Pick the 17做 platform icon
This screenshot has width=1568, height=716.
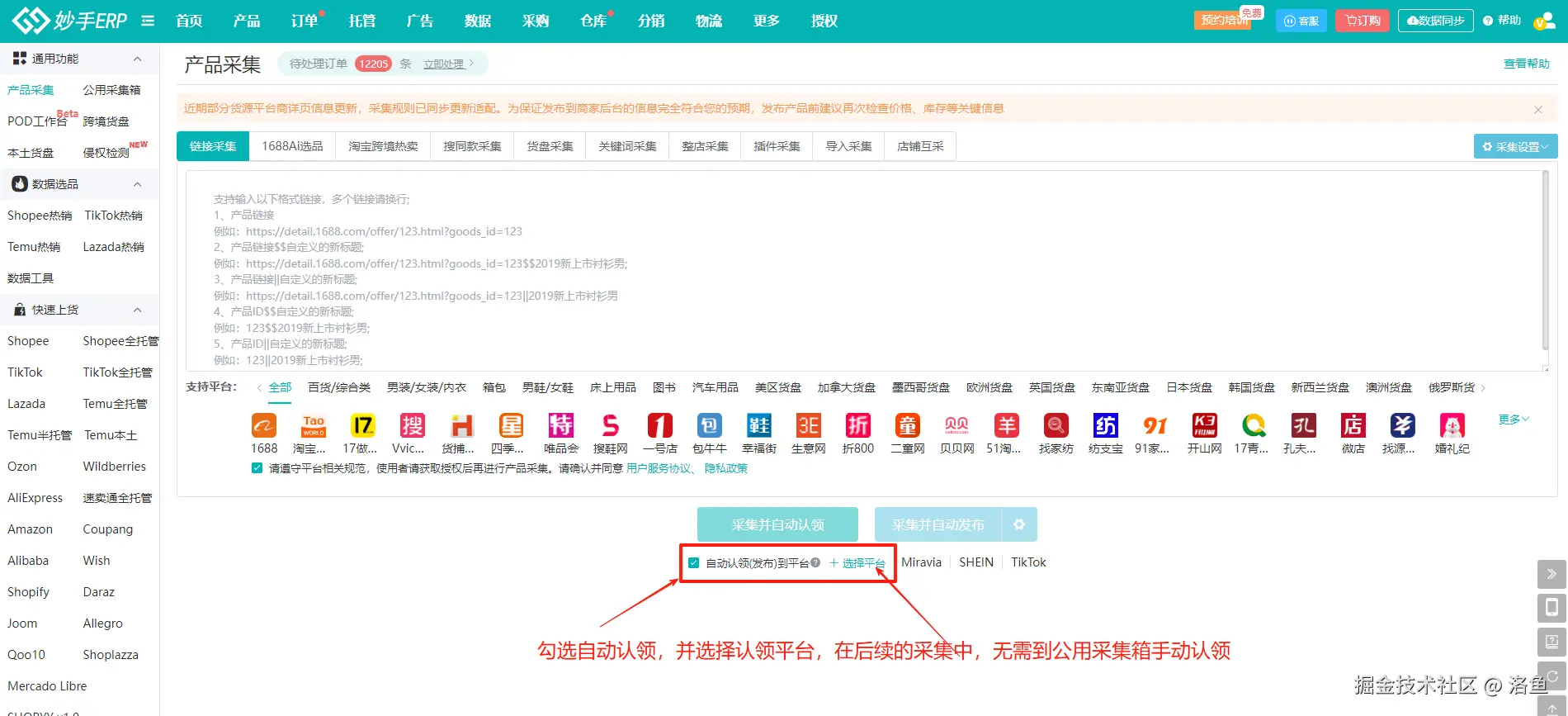(363, 425)
